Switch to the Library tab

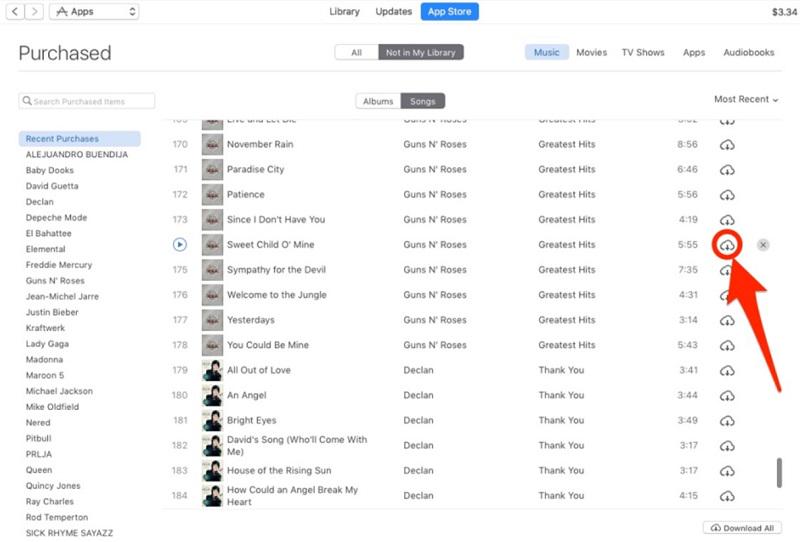(x=344, y=11)
